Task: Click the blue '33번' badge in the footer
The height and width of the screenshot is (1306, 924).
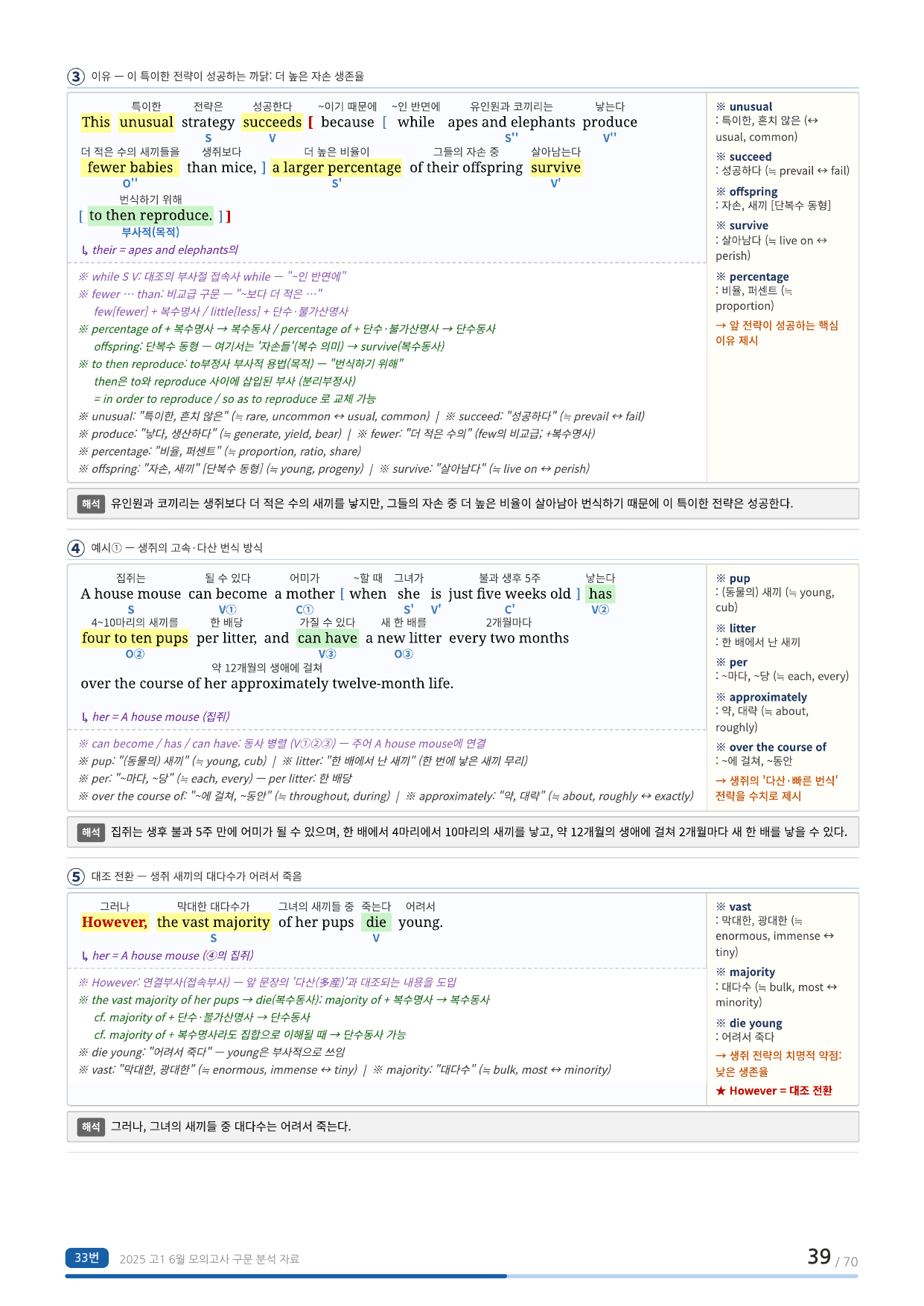Action: (86, 1258)
